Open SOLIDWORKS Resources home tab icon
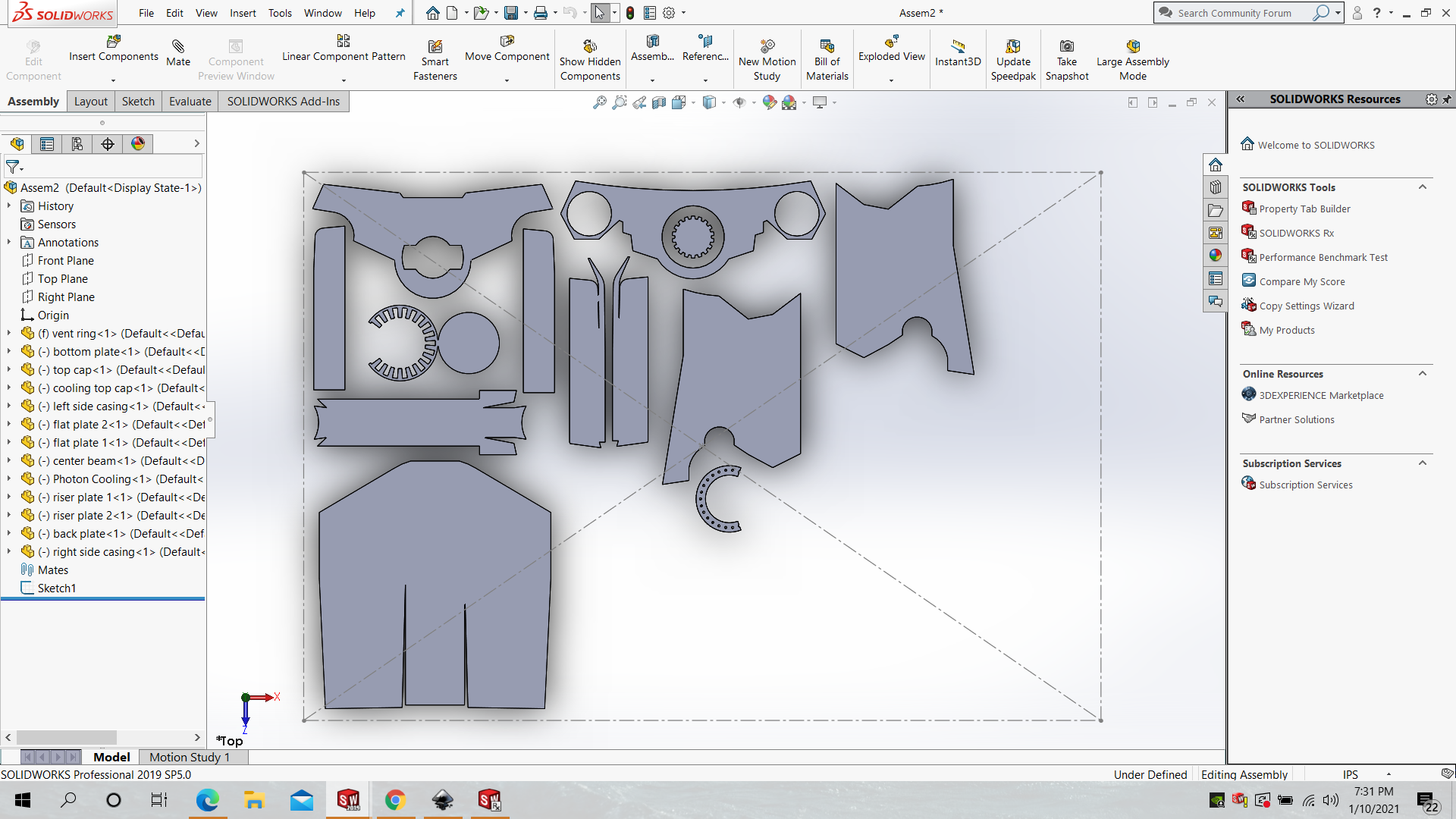The image size is (1456, 819). click(1216, 165)
